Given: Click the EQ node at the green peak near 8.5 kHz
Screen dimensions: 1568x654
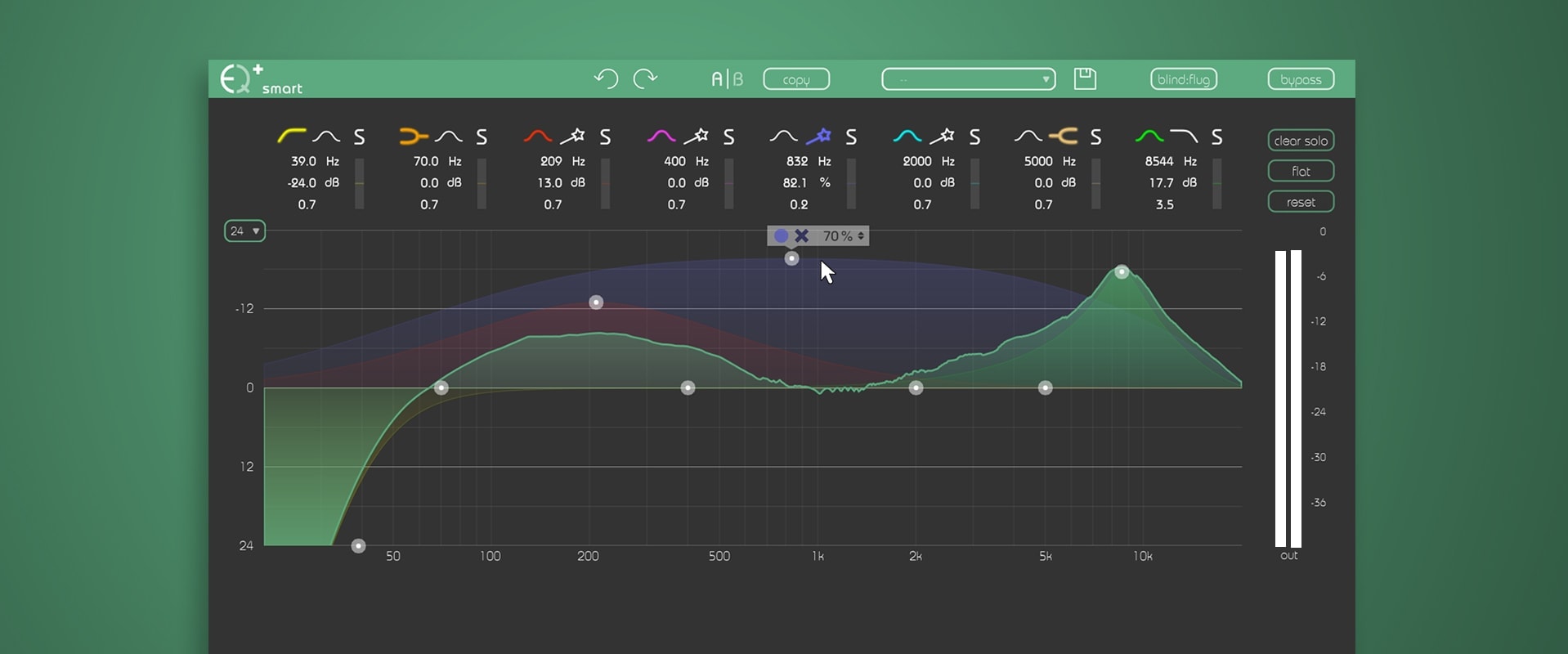Looking at the screenshot, I should (1122, 271).
